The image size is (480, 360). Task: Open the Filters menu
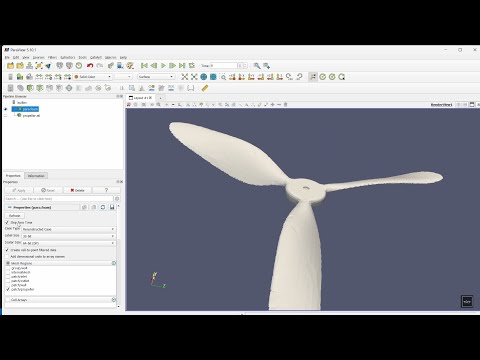pos(52,57)
